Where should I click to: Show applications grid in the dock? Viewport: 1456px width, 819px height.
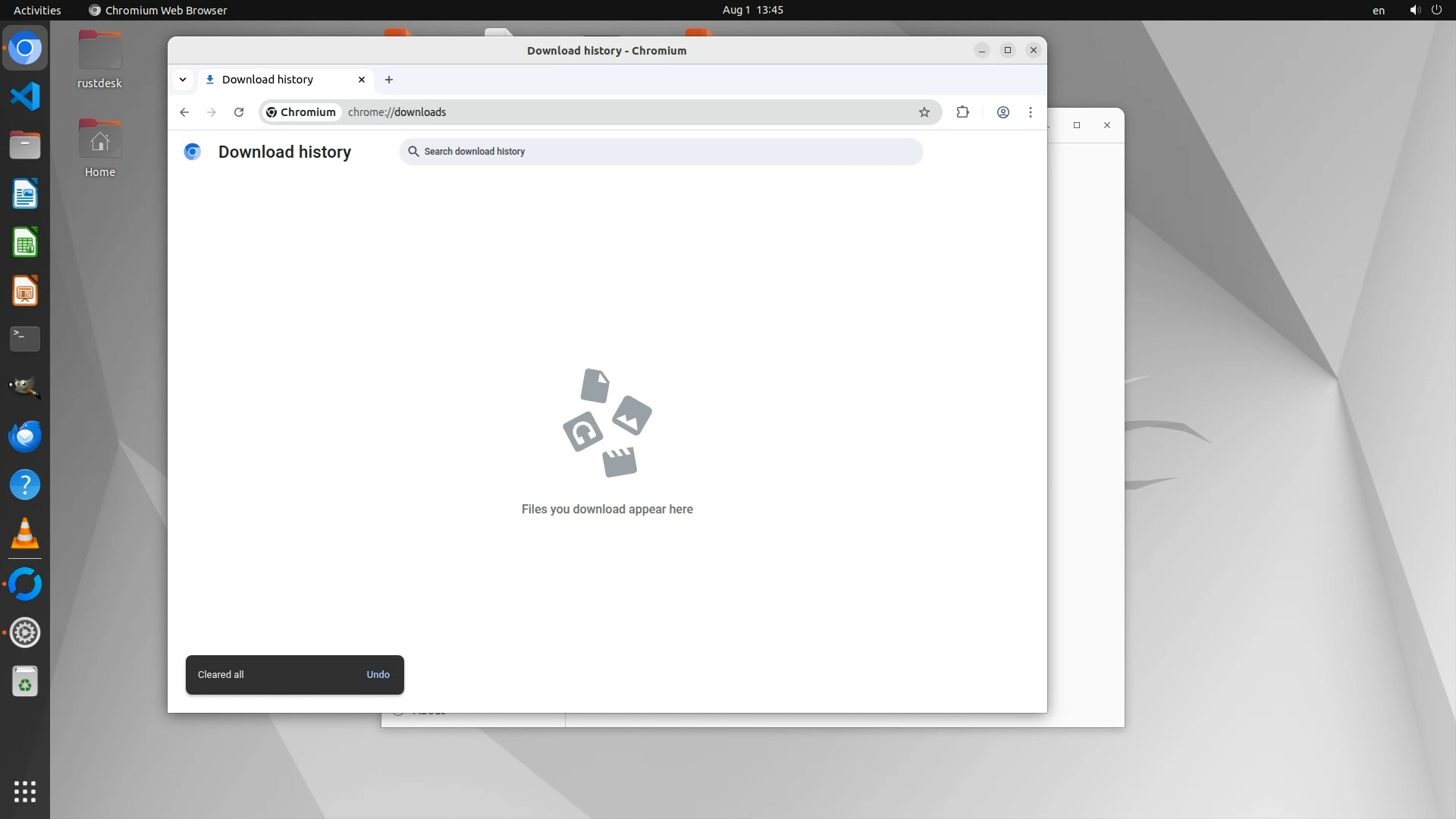tap(25, 792)
